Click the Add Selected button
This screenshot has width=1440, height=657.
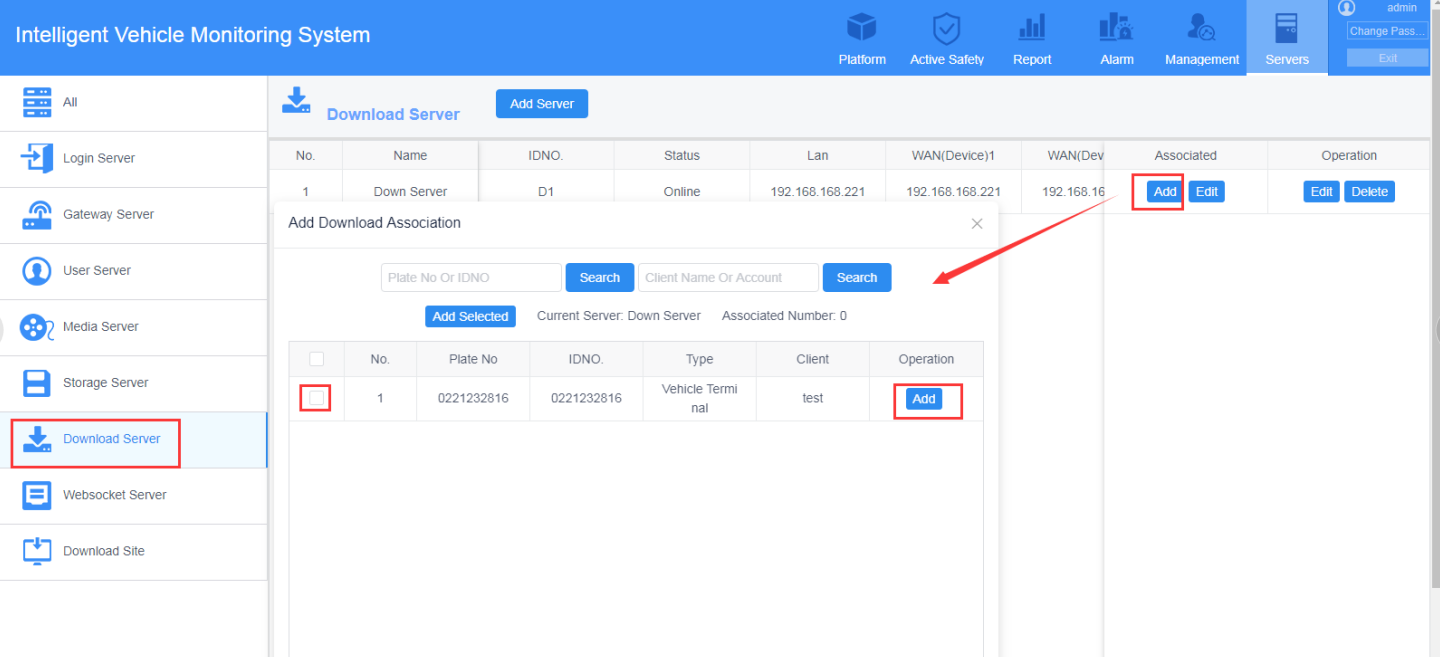click(x=470, y=316)
